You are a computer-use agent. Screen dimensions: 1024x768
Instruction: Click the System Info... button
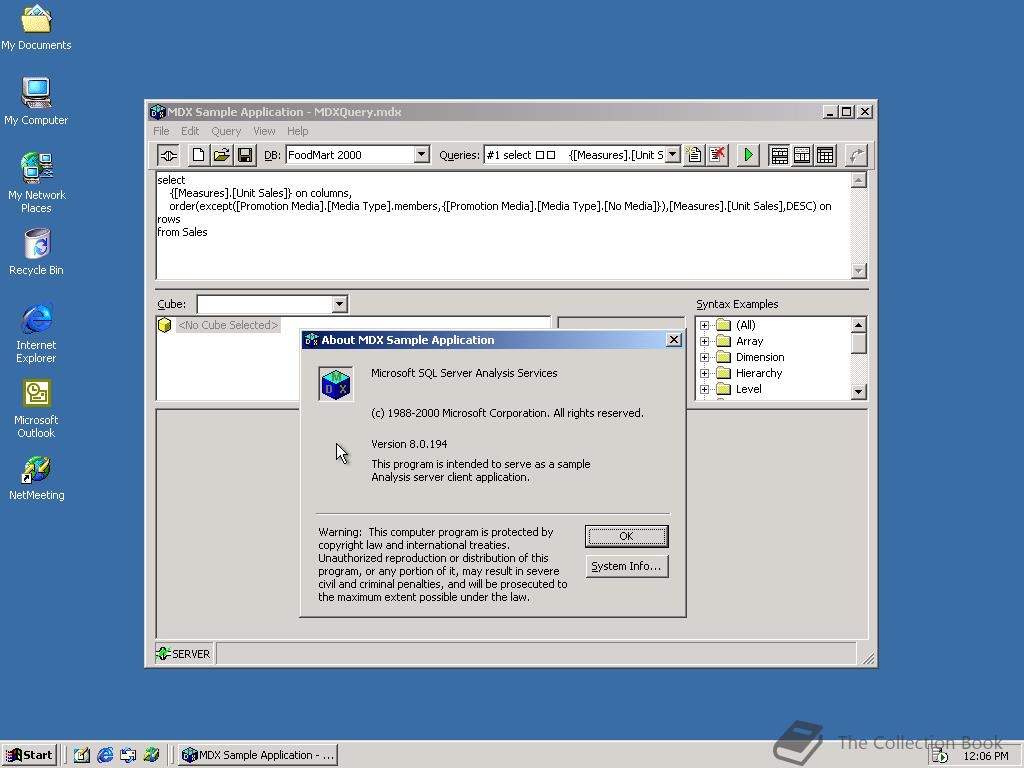coord(626,566)
